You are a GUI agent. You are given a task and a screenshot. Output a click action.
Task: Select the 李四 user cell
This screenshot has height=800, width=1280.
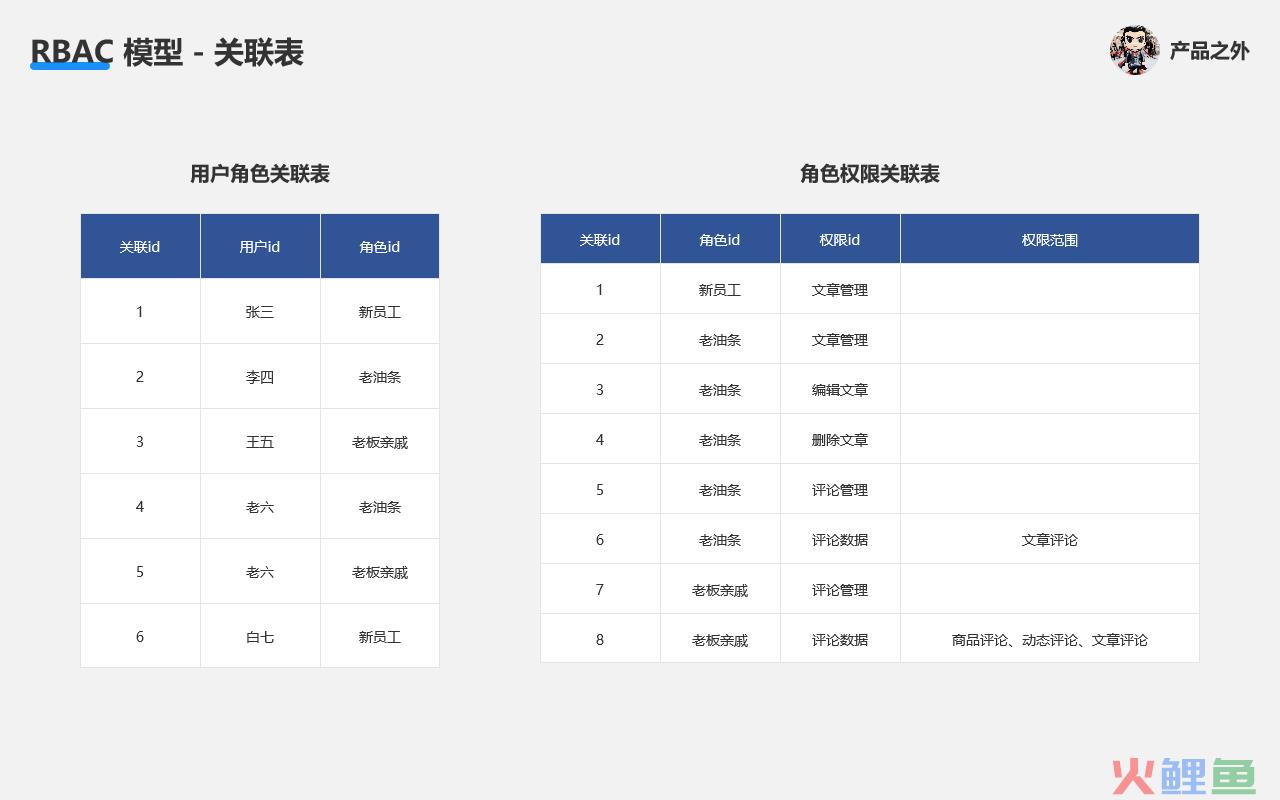coord(260,377)
